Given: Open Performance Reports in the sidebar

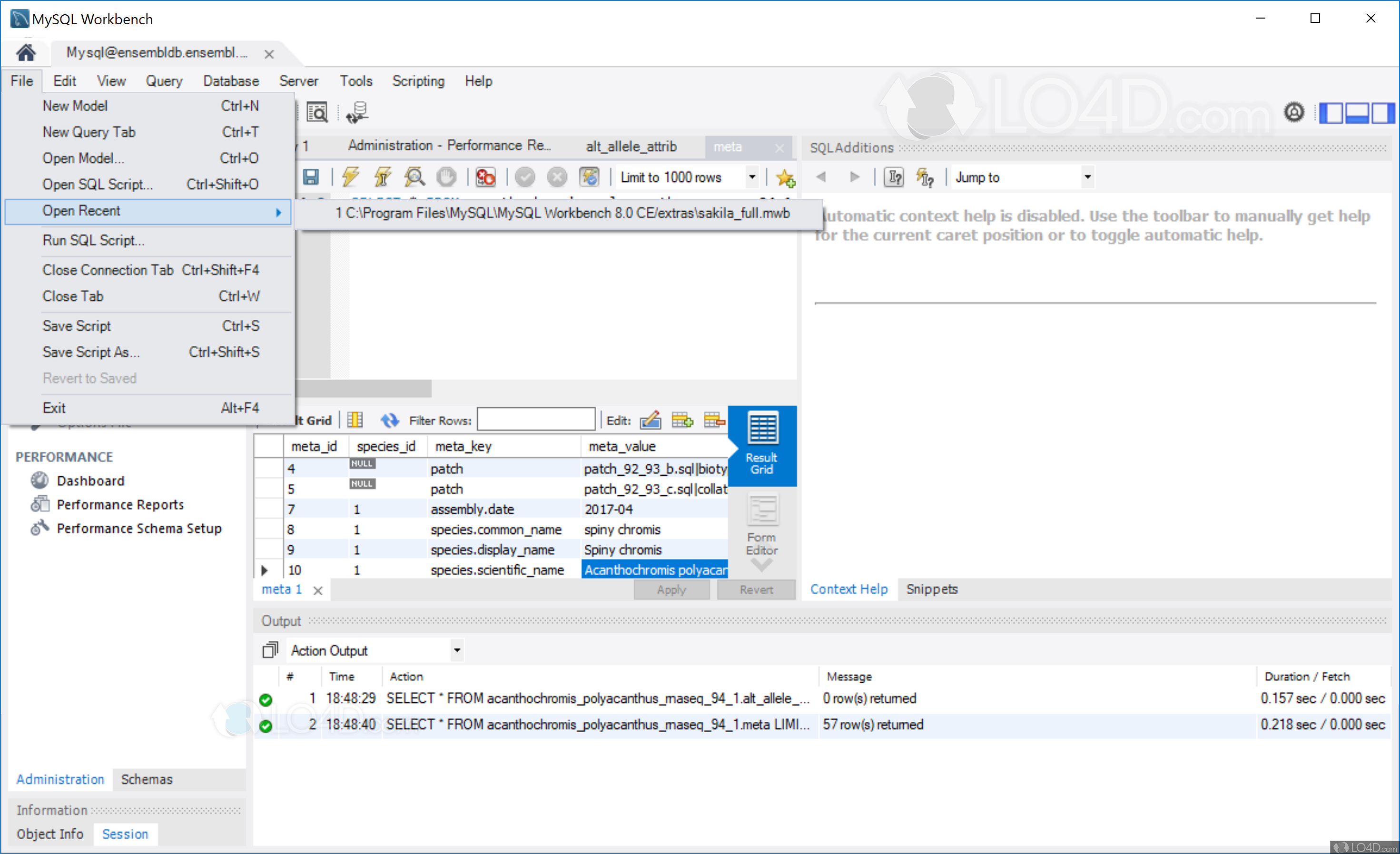Looking at the screenshot, I should pyautogui.click(x=120, y=505).
